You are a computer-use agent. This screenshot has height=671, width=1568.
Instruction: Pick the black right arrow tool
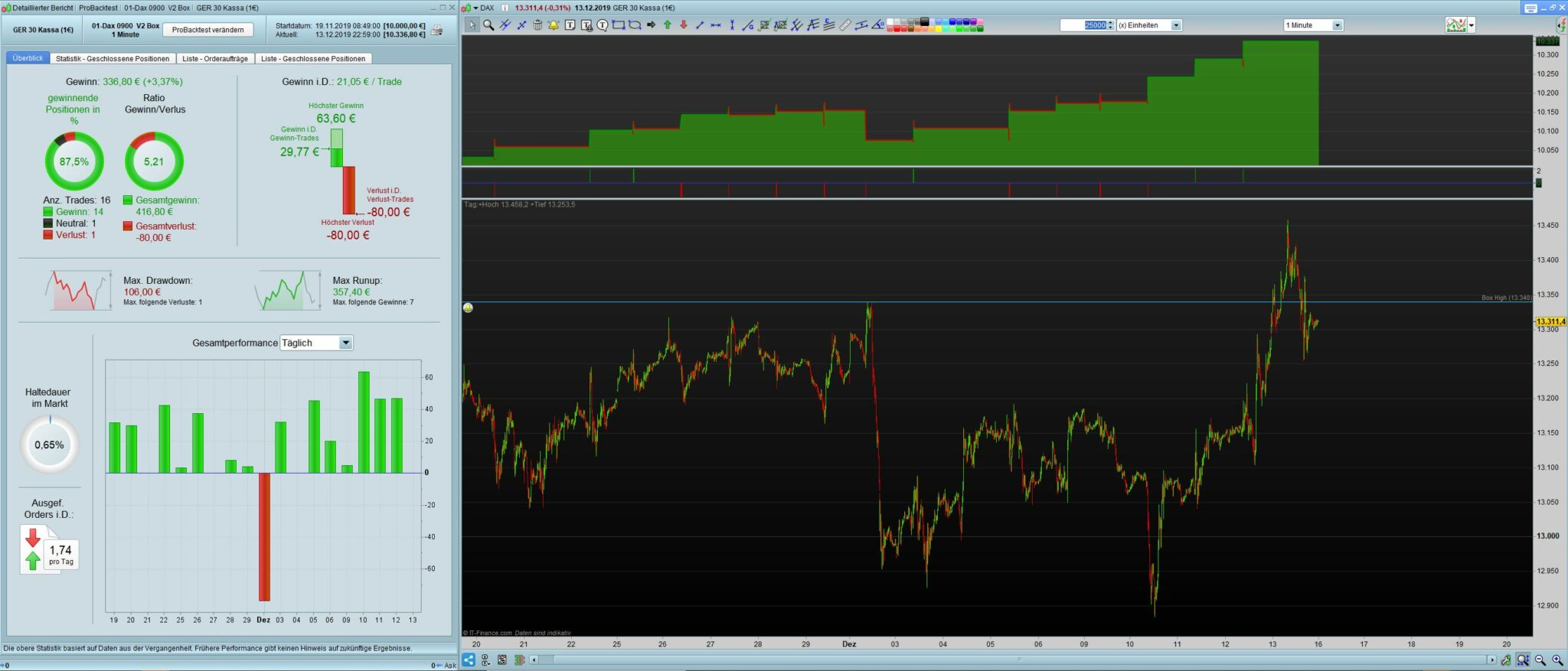pos(652,25)
